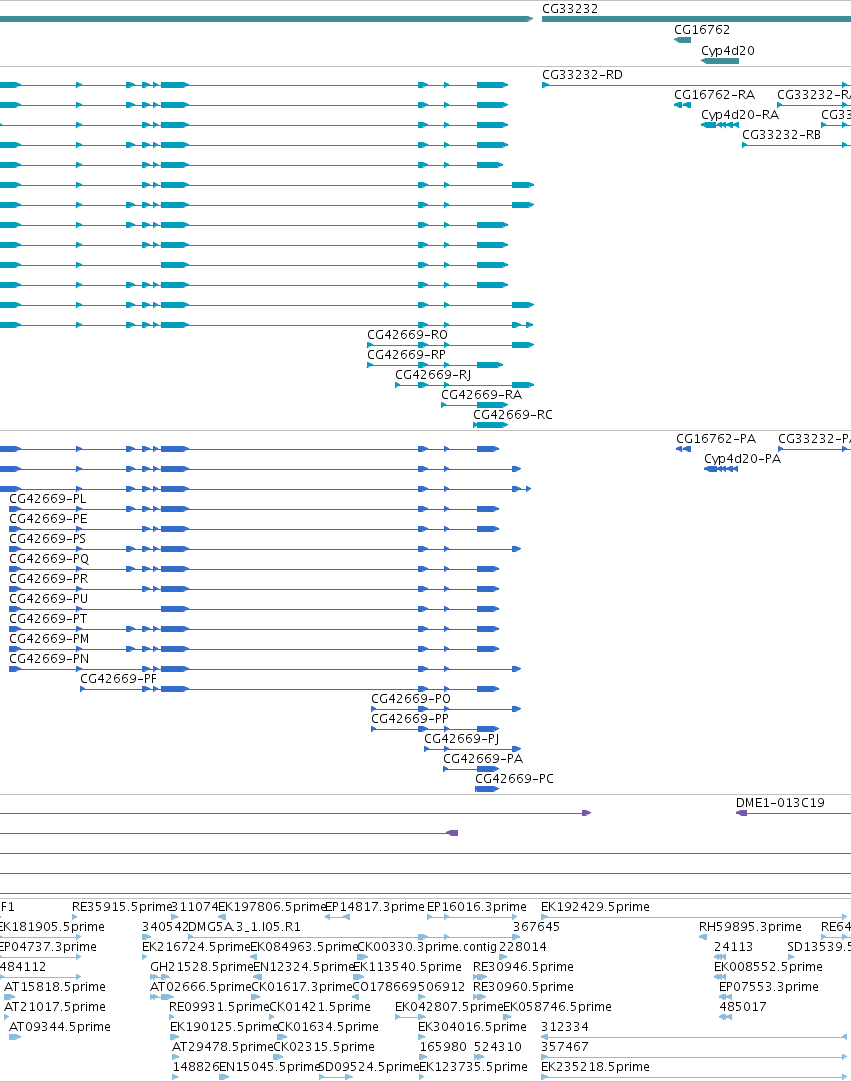Click the EK235218.5prime EST label
Screen dimensions: 851x1082
coord(595,1068)
